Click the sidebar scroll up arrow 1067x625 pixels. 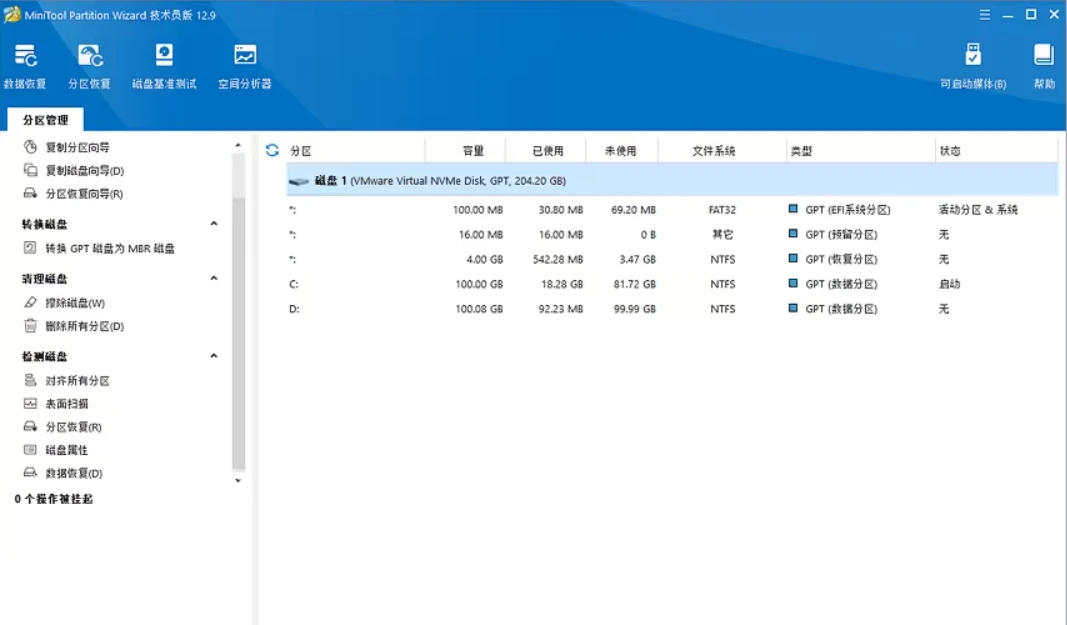(238, 145)
